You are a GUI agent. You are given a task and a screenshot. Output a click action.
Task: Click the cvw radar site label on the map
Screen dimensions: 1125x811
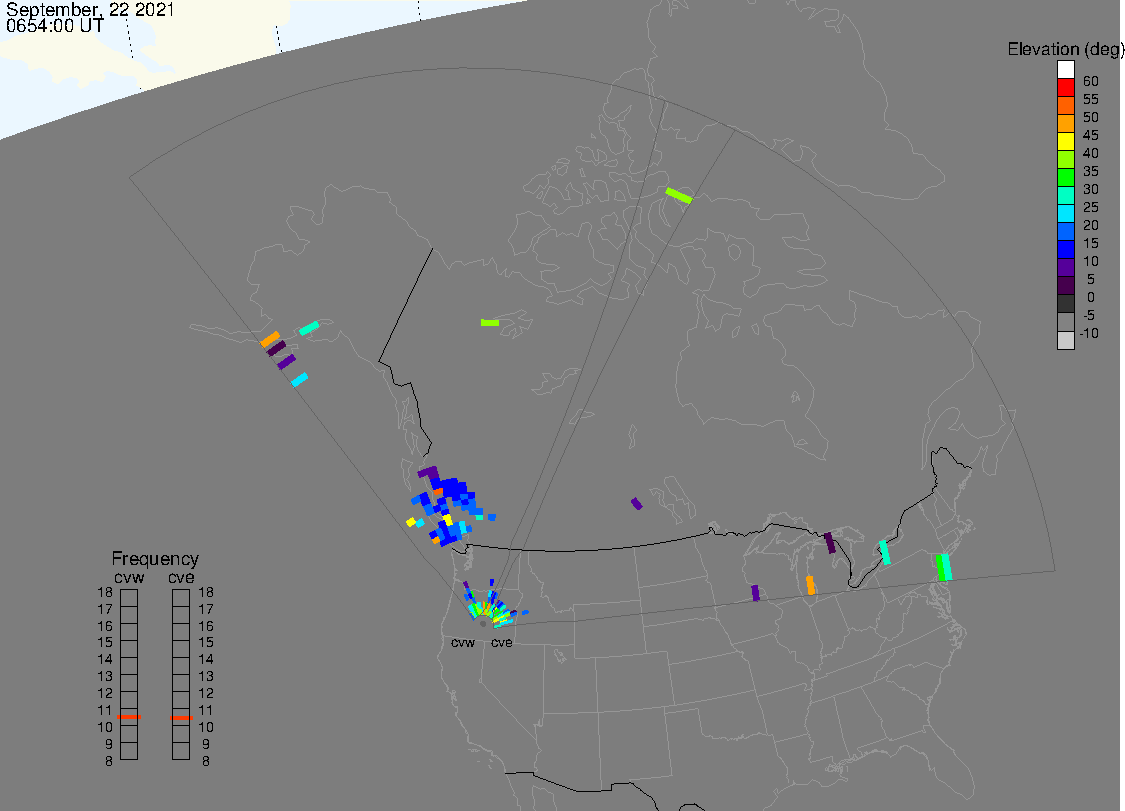[463, 642]
